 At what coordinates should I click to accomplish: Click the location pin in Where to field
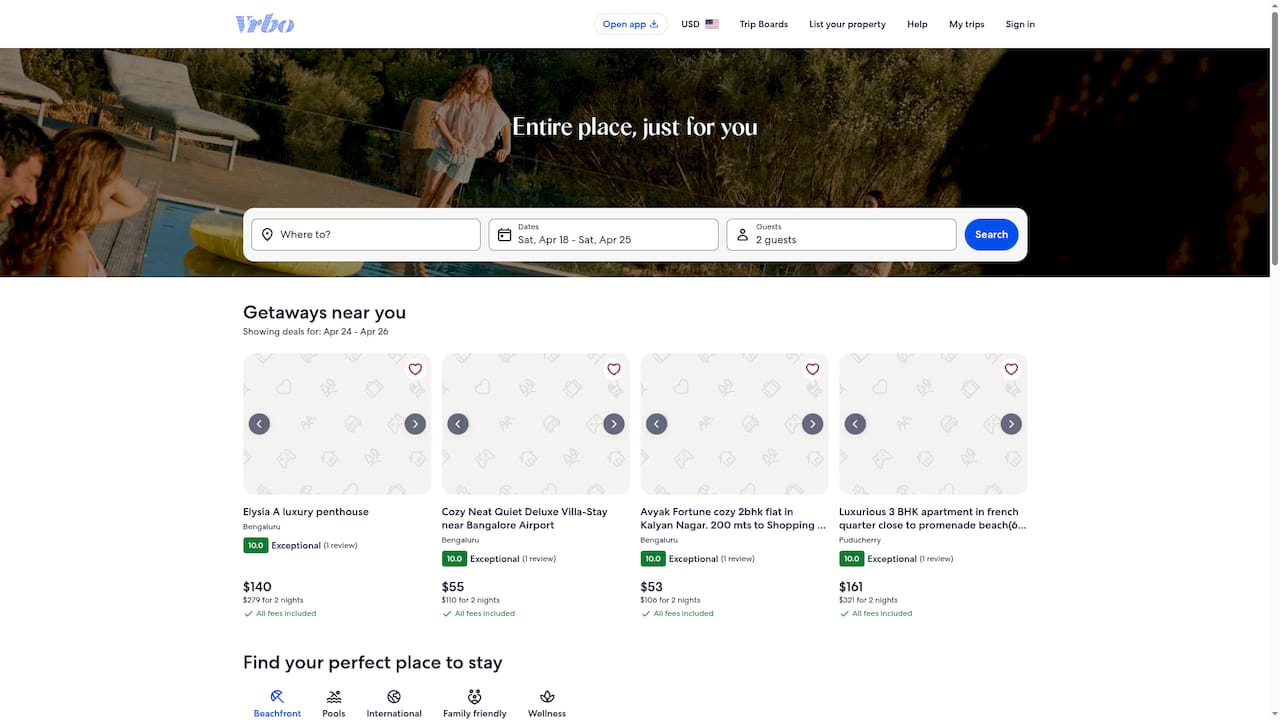click(x=267, y=234)
